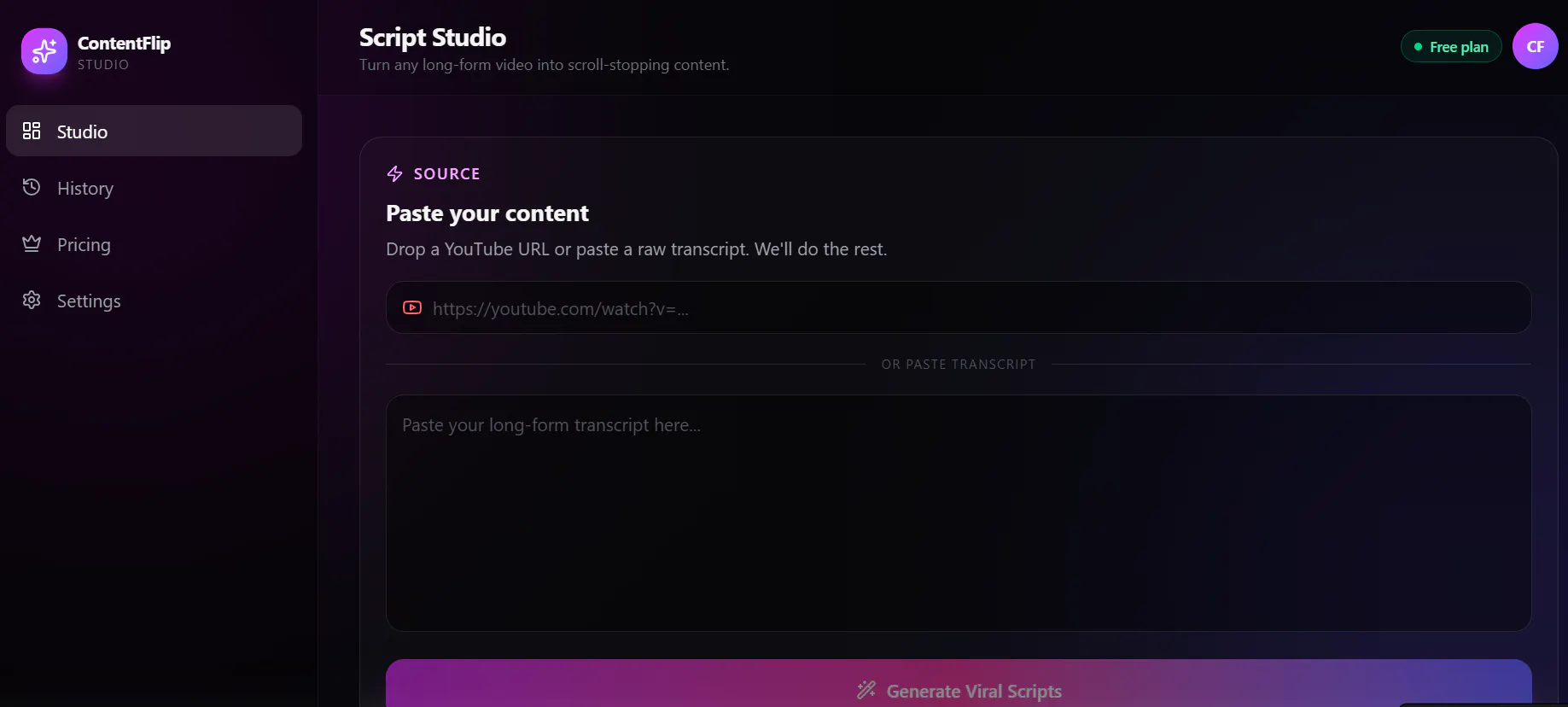Click the 'OR PASTE TRANSCRIPT' label
The width and height of the screenshot is (1568, 707).
(959, 364)
